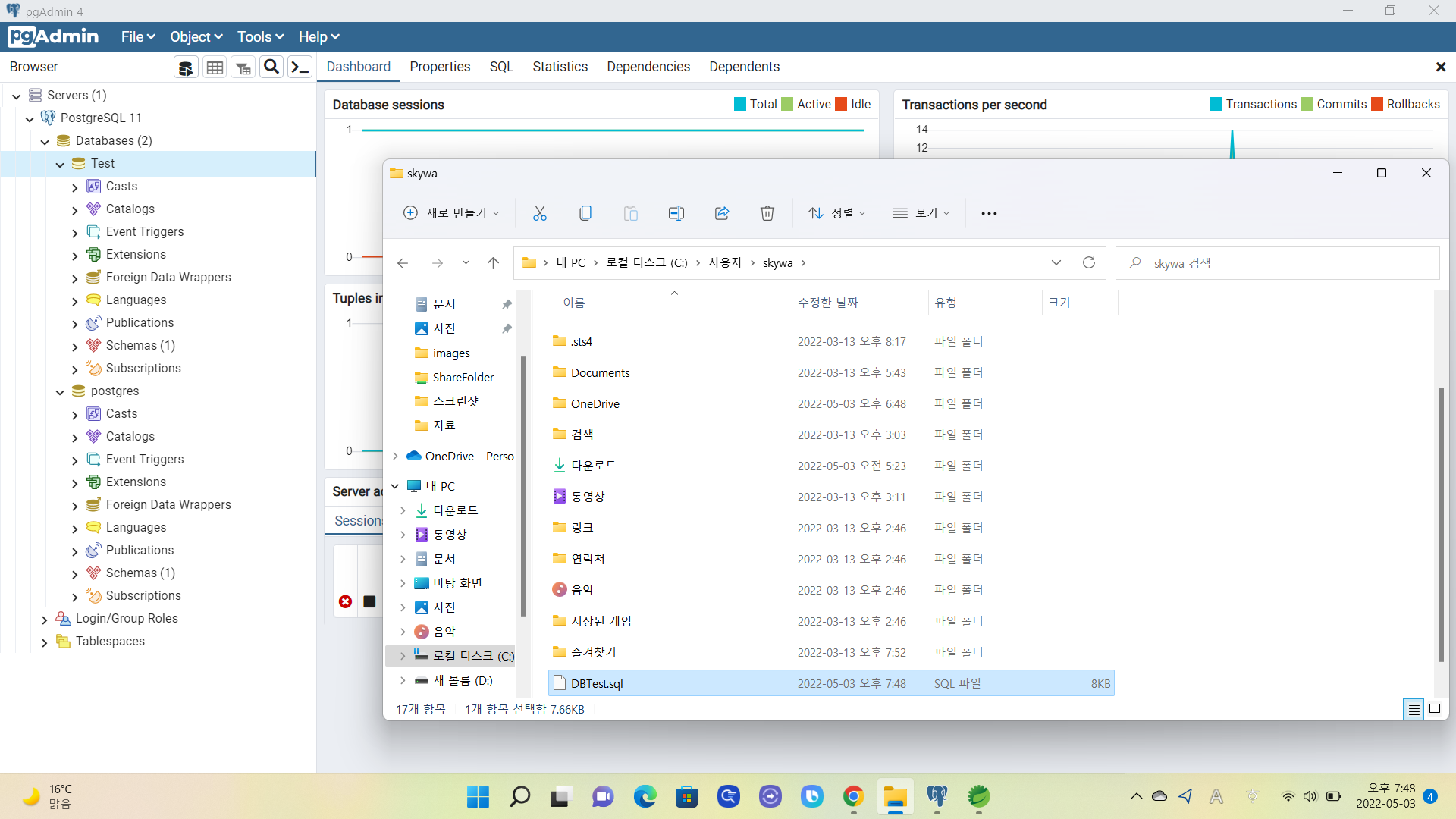Click the Rollbacks red legend swatch
Viewport: 1456px width, 819px height.
[1377, 105]
